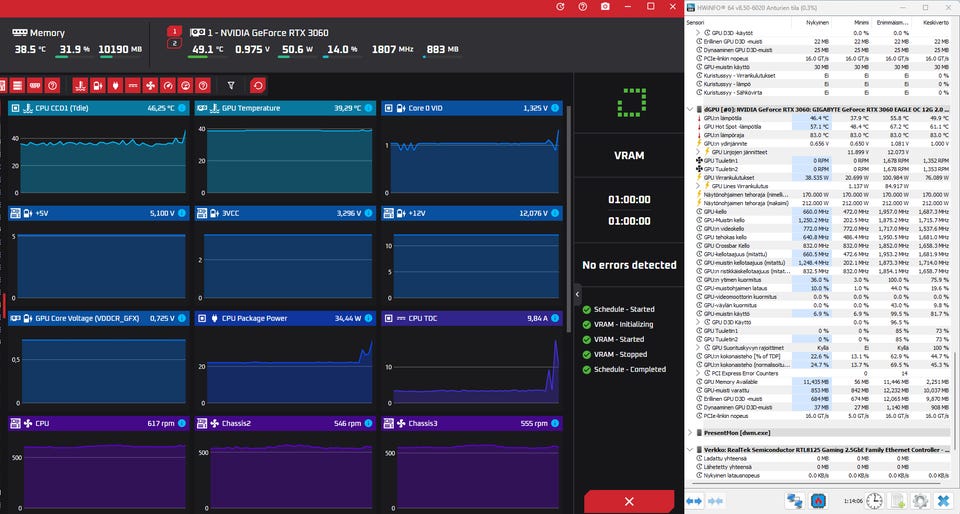Image resolution: width=960 pixels, height=514 pixels.
Task: Expand GPU Linjojen jännitteet row
Action: [x=699, y=152]
